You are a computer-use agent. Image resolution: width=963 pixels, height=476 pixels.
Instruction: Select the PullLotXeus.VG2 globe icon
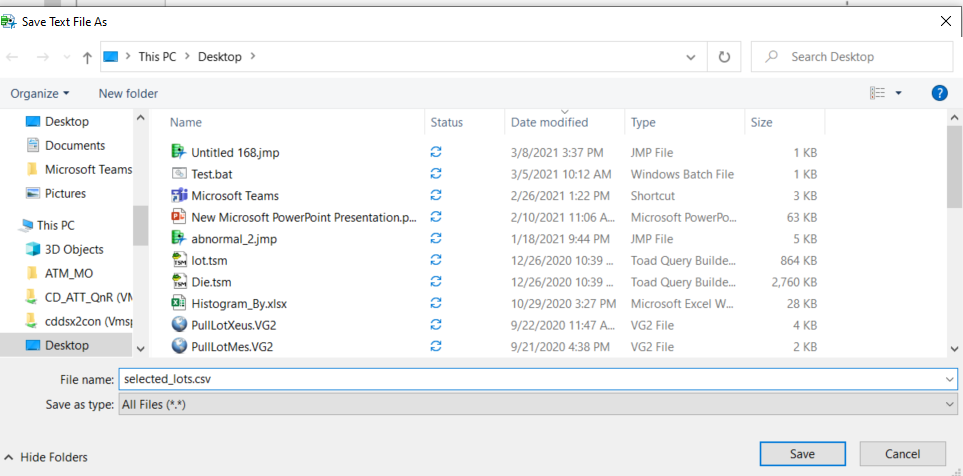coord(179,324)
